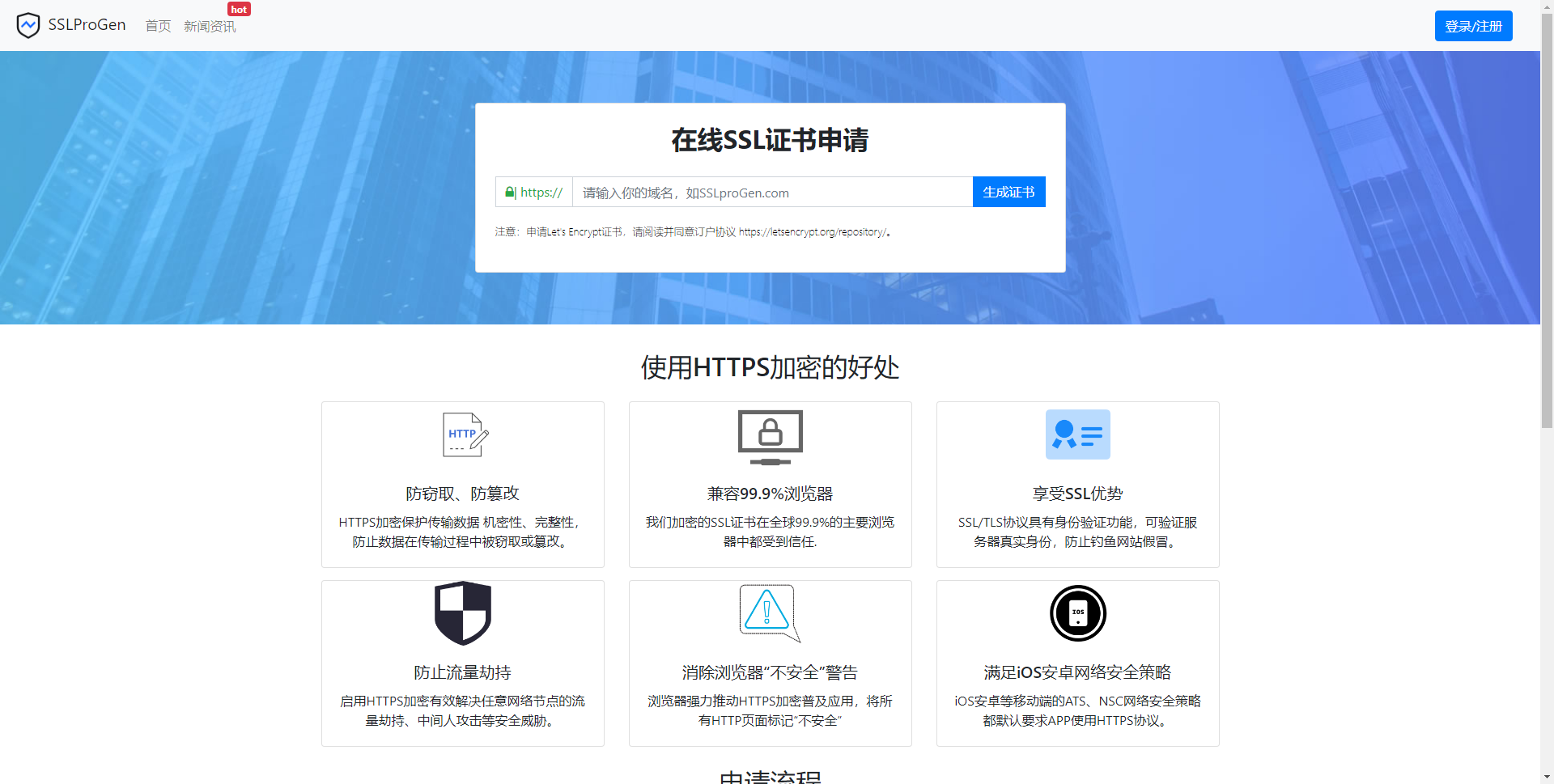Select the padlock monitor icon above 兼容99.9%浏览器

770,434
